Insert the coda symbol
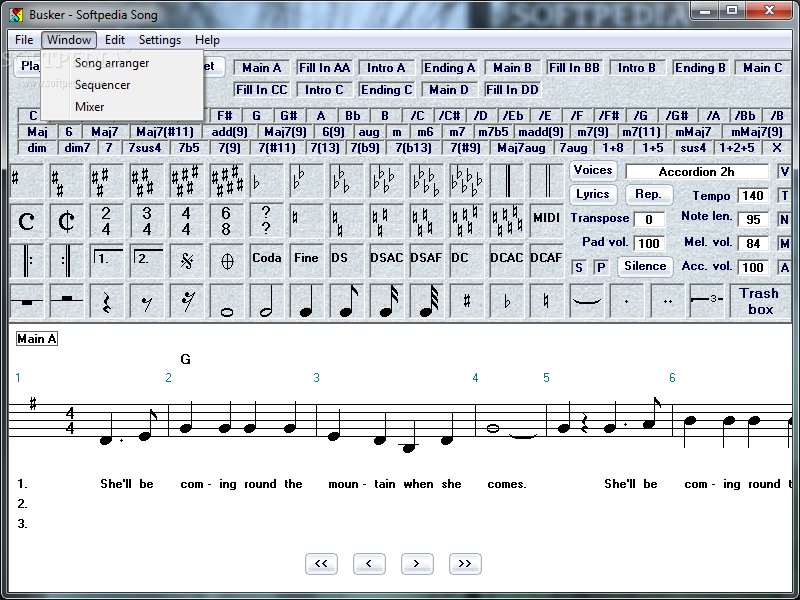The image size is (800, 600). [226, 260]
